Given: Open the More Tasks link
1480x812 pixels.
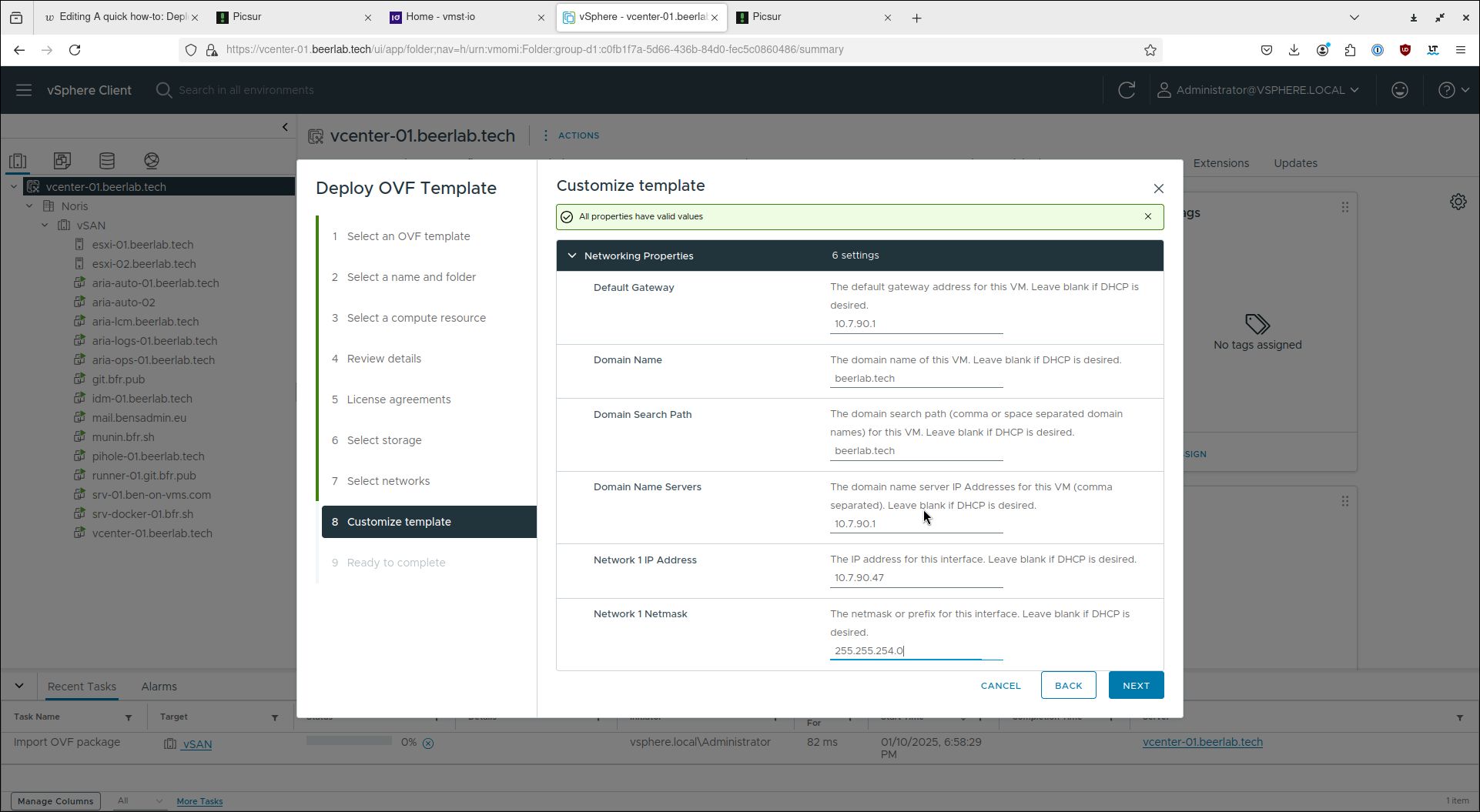Looking at the screenshot, I should pyautogui.click(x=199, y=801).
